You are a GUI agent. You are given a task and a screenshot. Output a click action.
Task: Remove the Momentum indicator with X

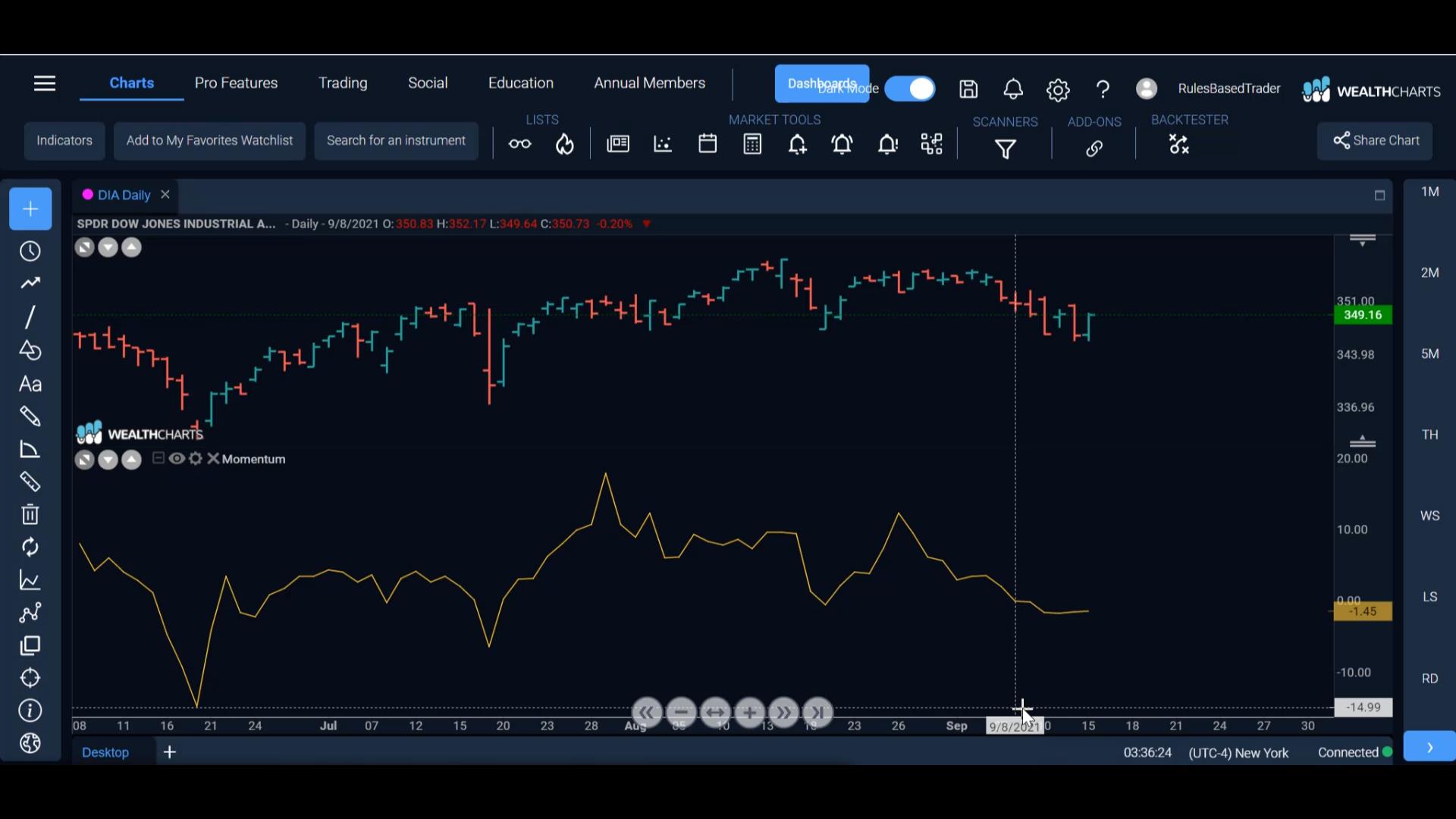(x=213, y=459)
